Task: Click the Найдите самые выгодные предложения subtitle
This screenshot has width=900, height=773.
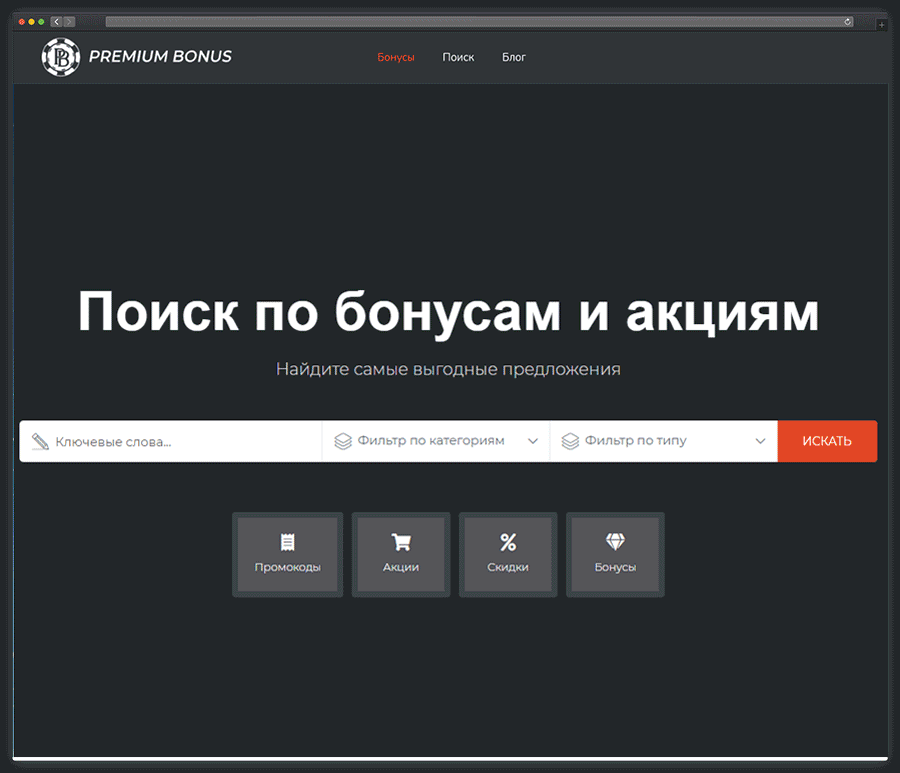Action: (x=448, y=369)
